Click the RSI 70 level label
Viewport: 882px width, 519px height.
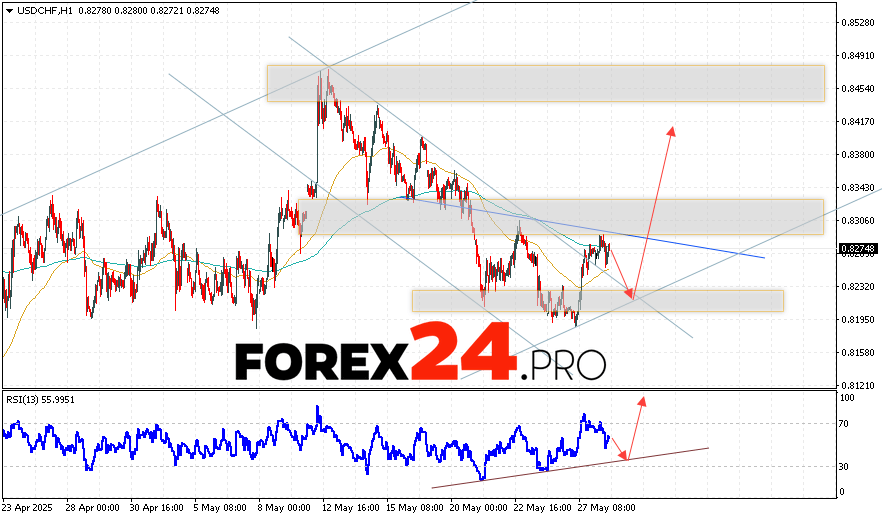846,424
